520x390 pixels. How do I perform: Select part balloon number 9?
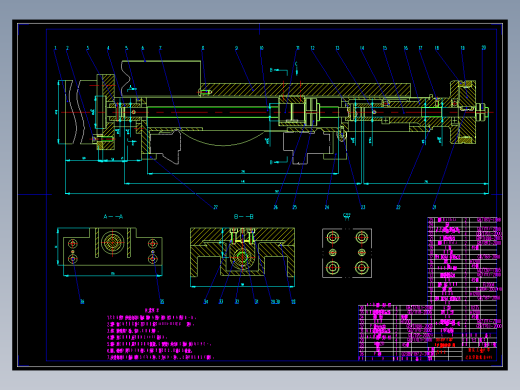(236, 48)
